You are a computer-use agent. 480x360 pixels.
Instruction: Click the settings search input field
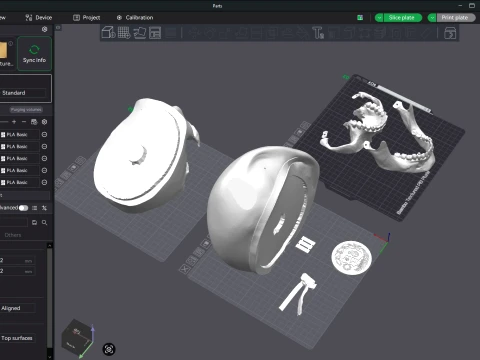click(13, 222)
